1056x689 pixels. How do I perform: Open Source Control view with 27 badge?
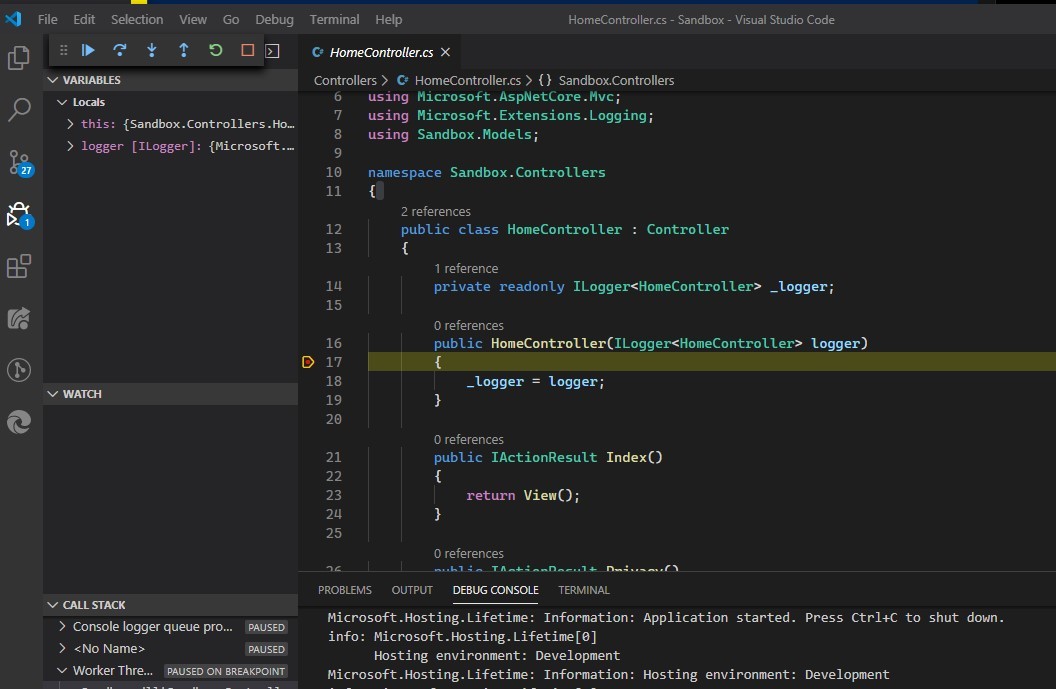point(20,162)
